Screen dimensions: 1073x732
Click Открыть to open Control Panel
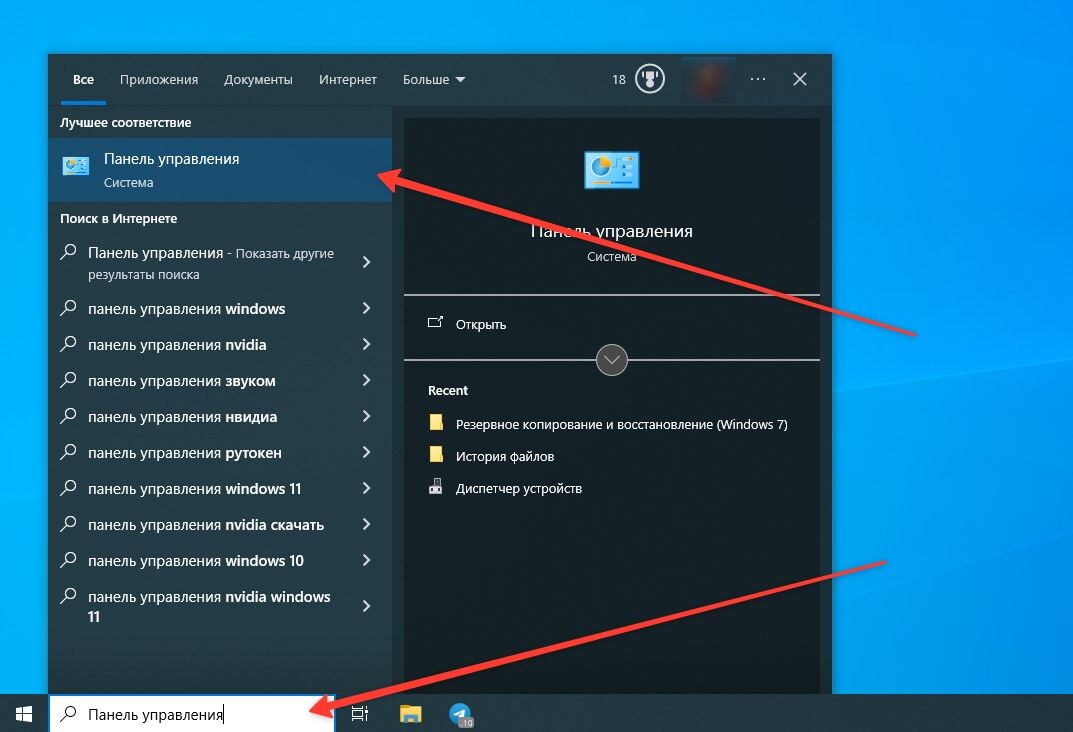[480, 324]
